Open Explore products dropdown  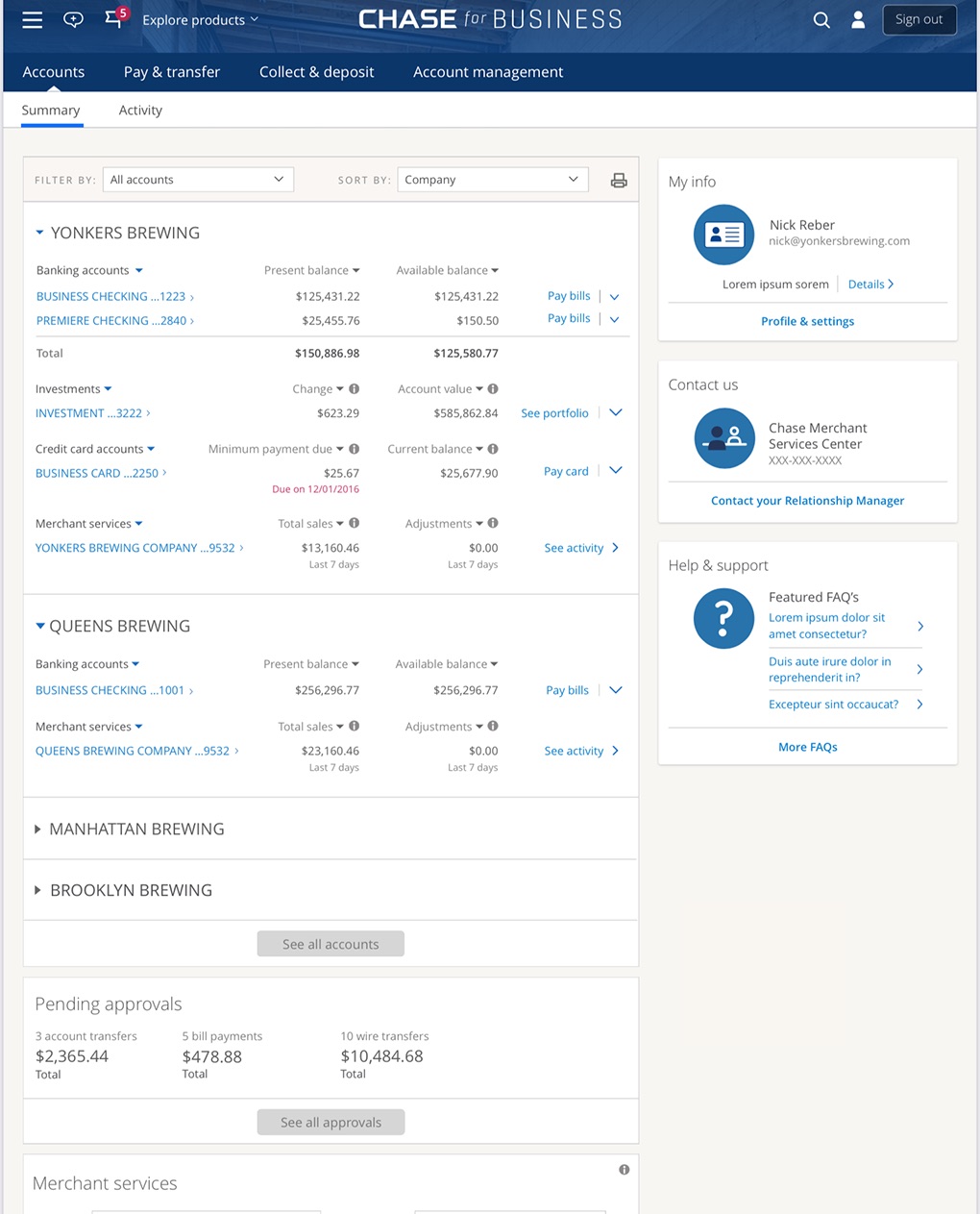[200, 20]
